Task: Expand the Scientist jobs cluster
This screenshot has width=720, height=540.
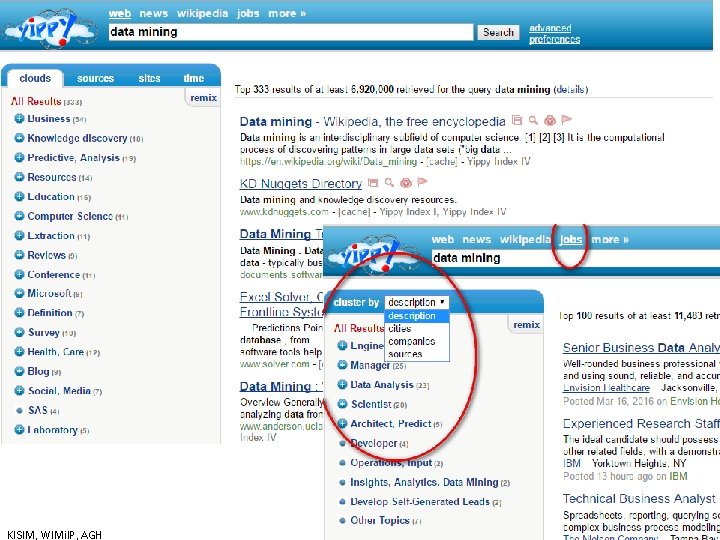Action: tap(342, 404)
